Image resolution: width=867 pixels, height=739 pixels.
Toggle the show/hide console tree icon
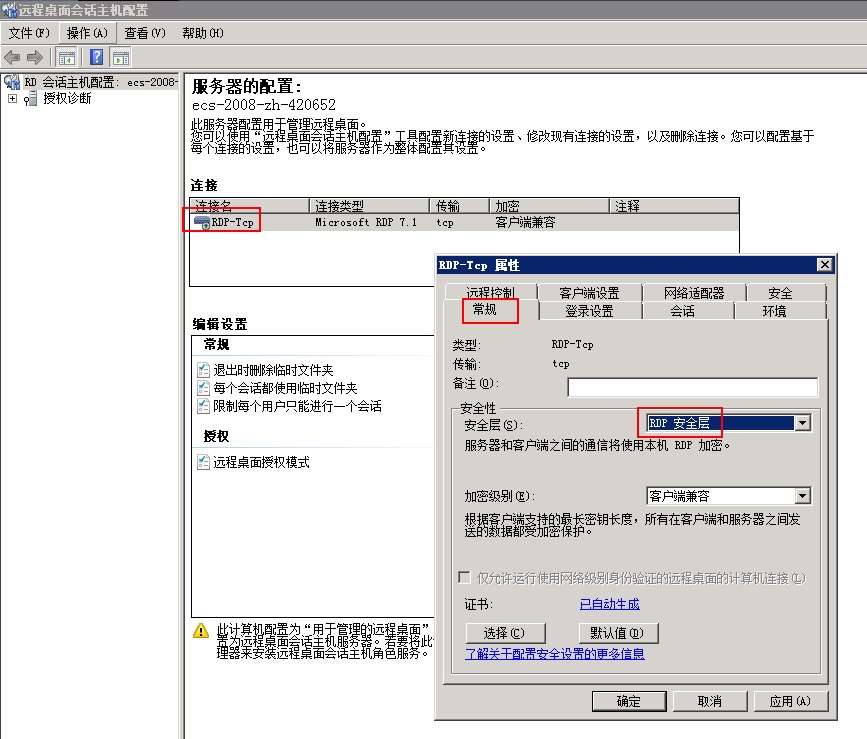click(67, 57)
